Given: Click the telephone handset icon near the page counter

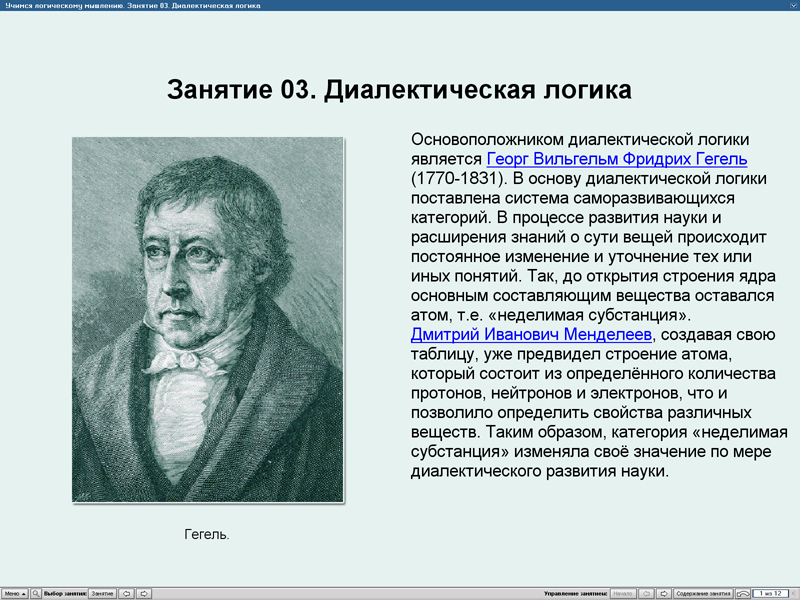Looking at the screenshot, I should (742, 592).
